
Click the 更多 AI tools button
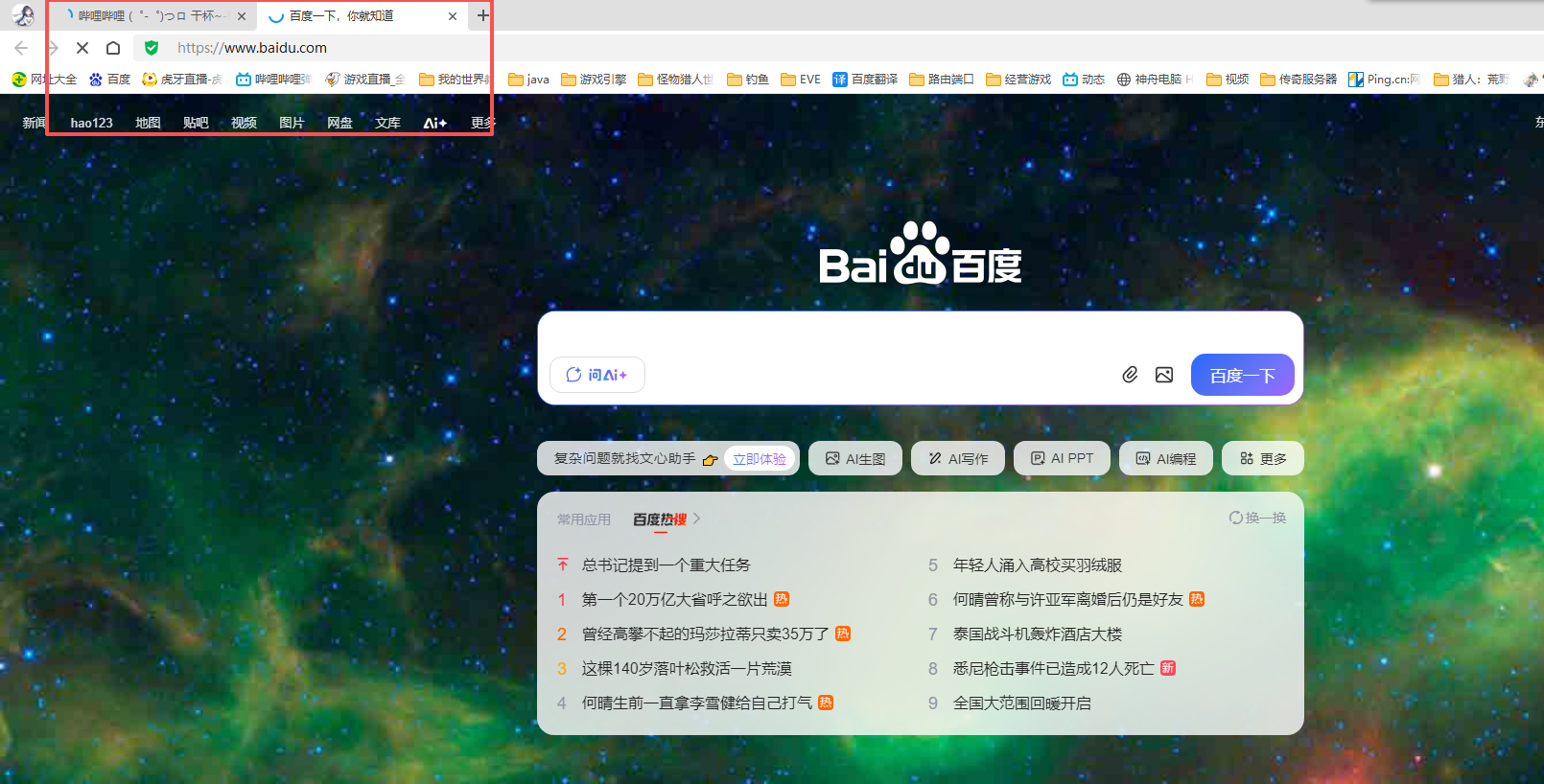point(1263,458)
